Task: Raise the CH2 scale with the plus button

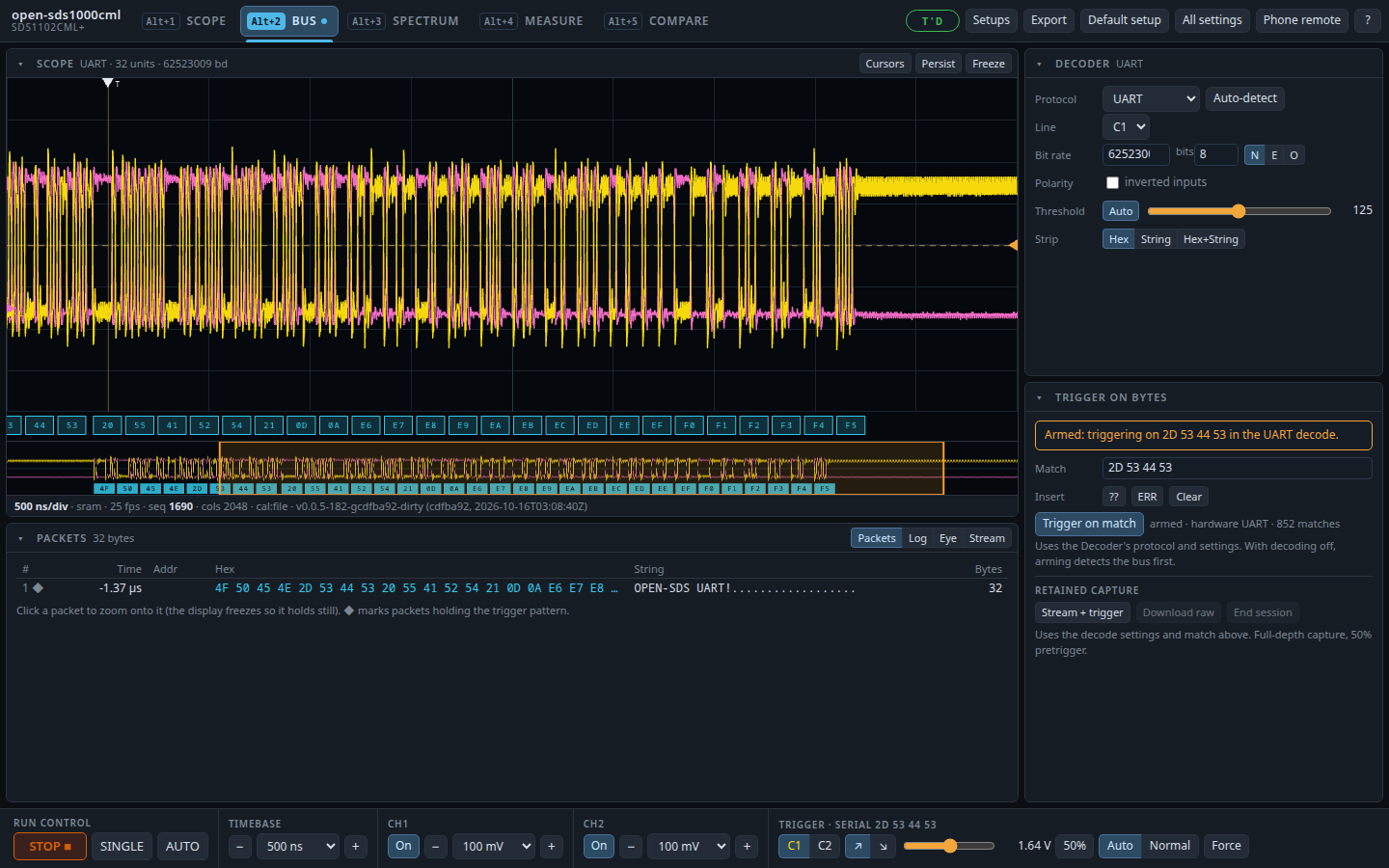Action: click(x=747, y=847)
